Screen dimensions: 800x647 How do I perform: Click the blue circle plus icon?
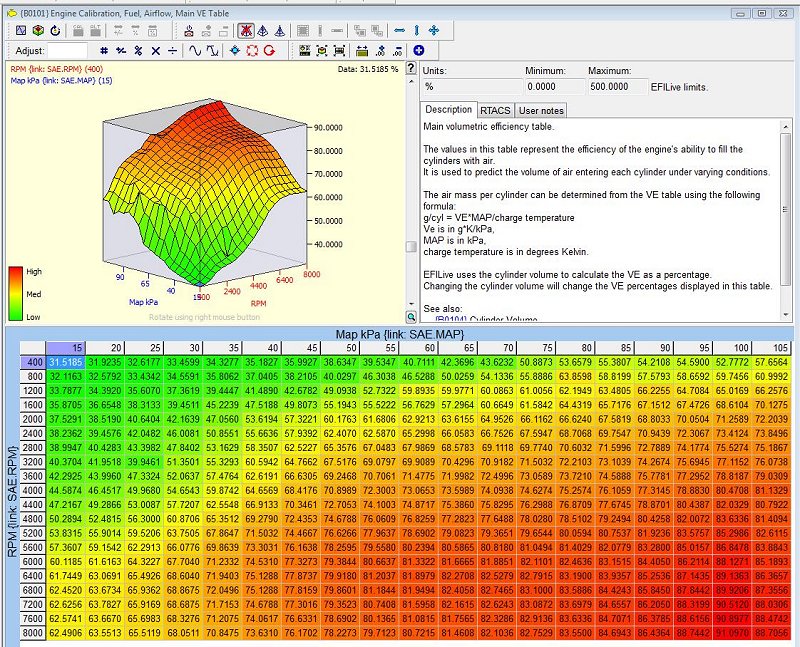pos(418,50)
